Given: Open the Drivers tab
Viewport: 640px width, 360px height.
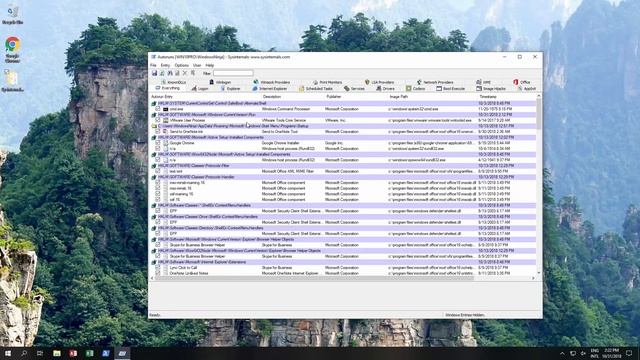Looking at the screenshot, I should pyautogui.click(x=385, y=89).
